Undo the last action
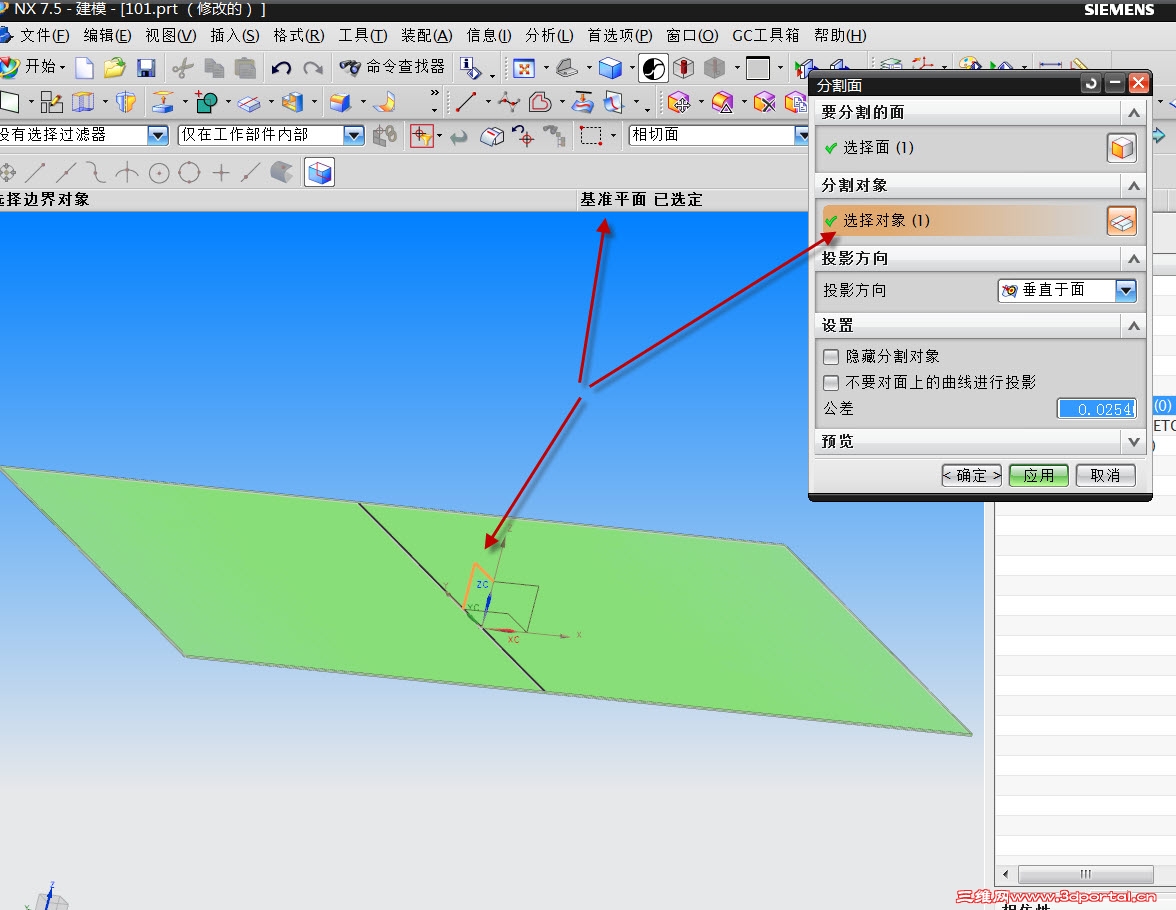 pyautogui.click(x=281, y=68)
